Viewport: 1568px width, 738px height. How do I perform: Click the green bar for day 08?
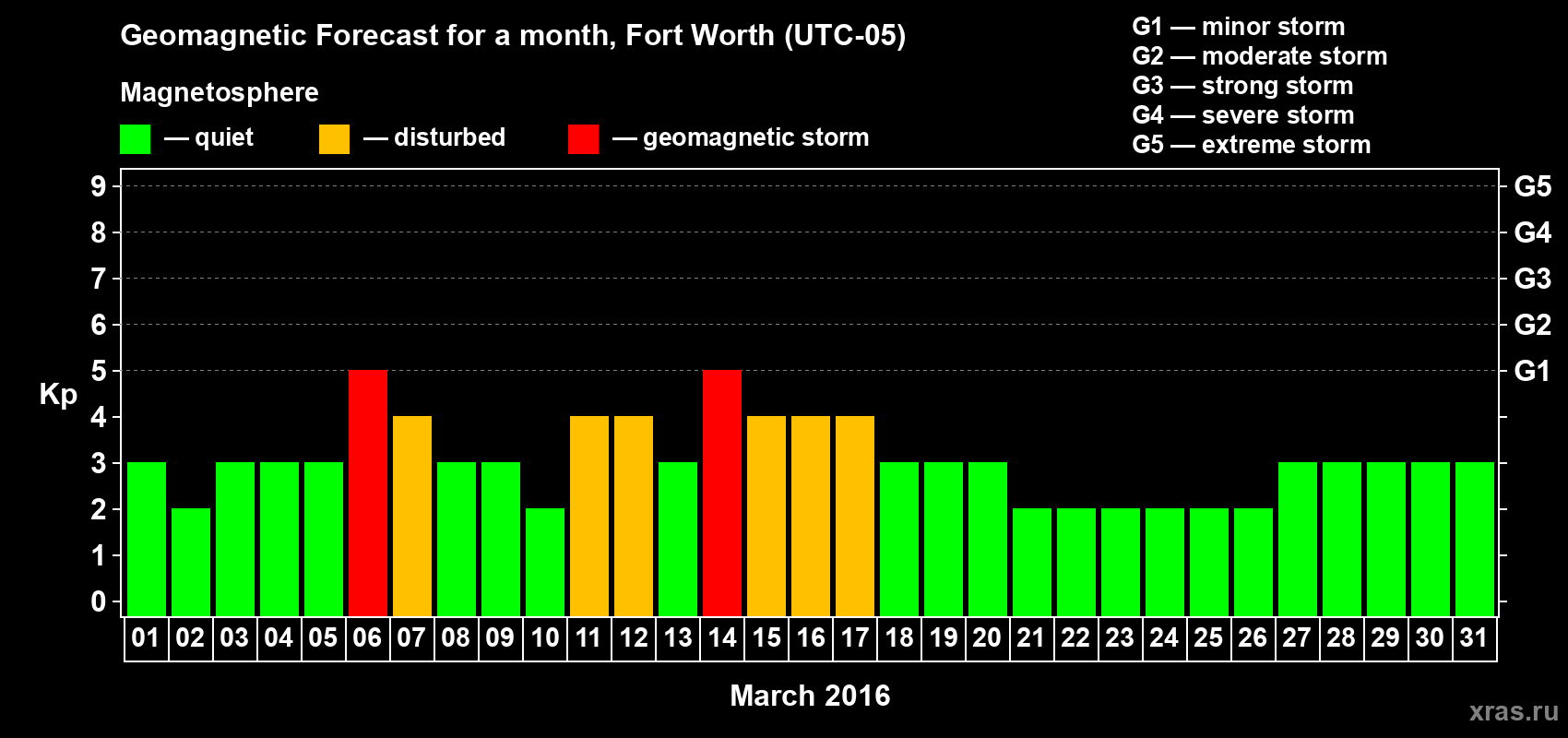(x=457, y=539)
